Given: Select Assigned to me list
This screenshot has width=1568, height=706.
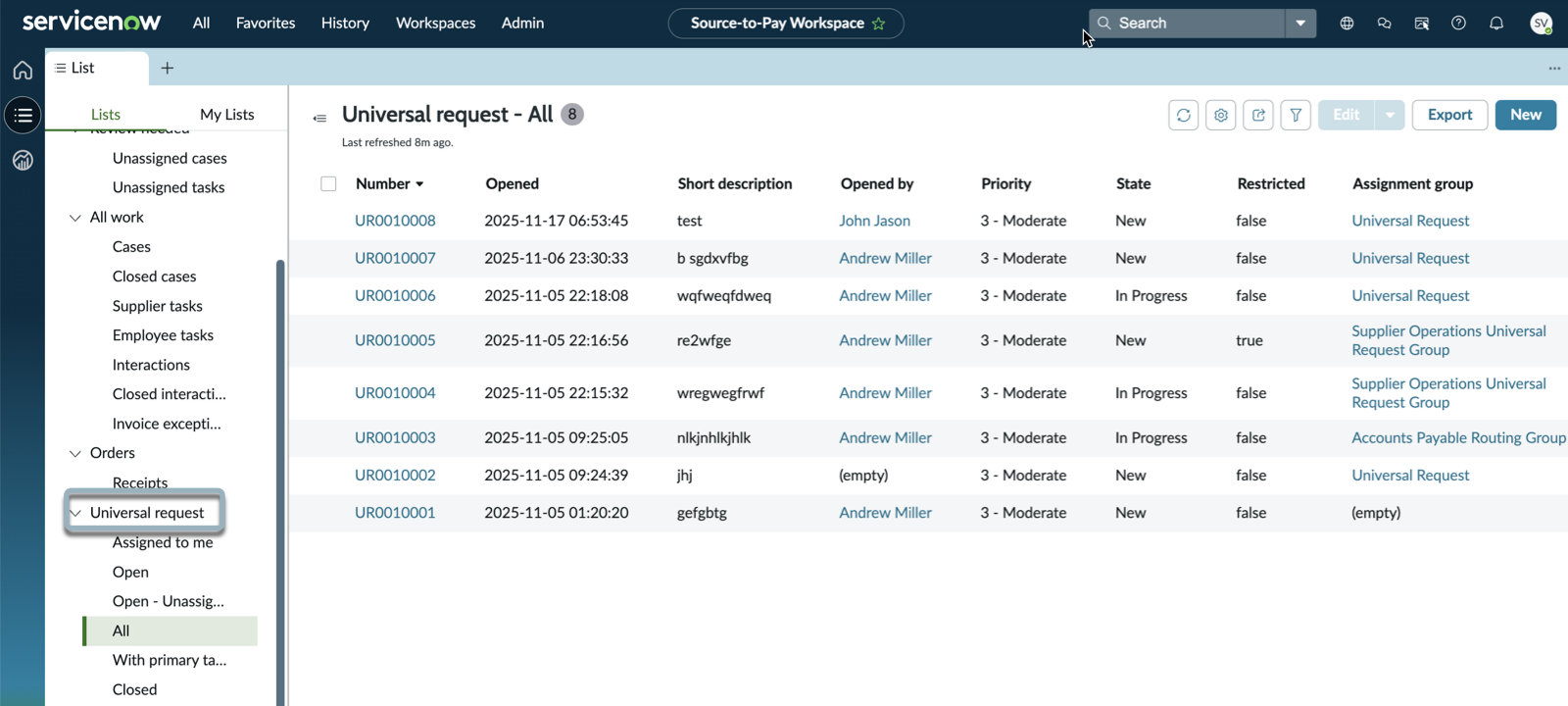Looking at the screenshot, I should [x=163, y=542].
